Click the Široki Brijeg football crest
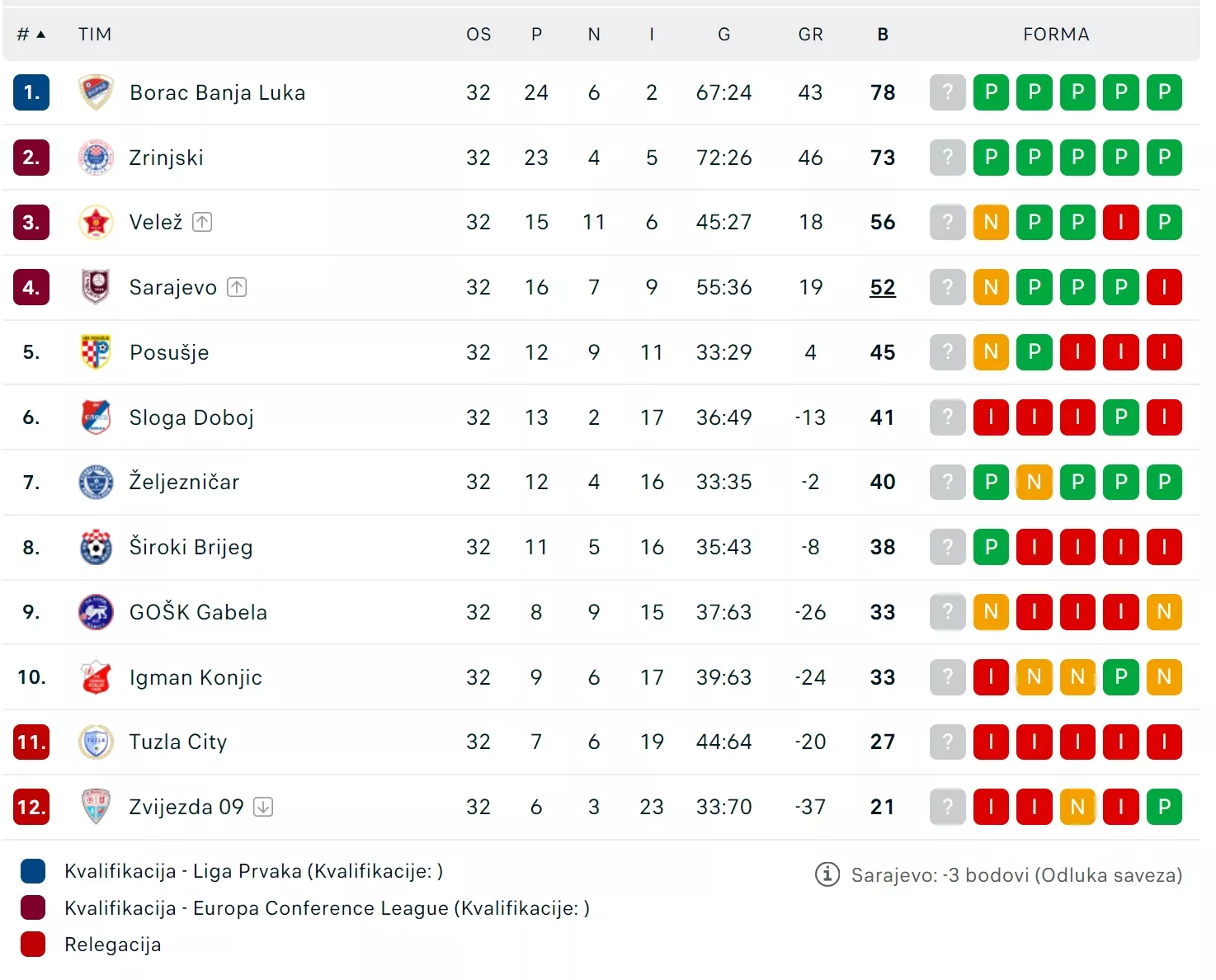 [x=96, y=547]
